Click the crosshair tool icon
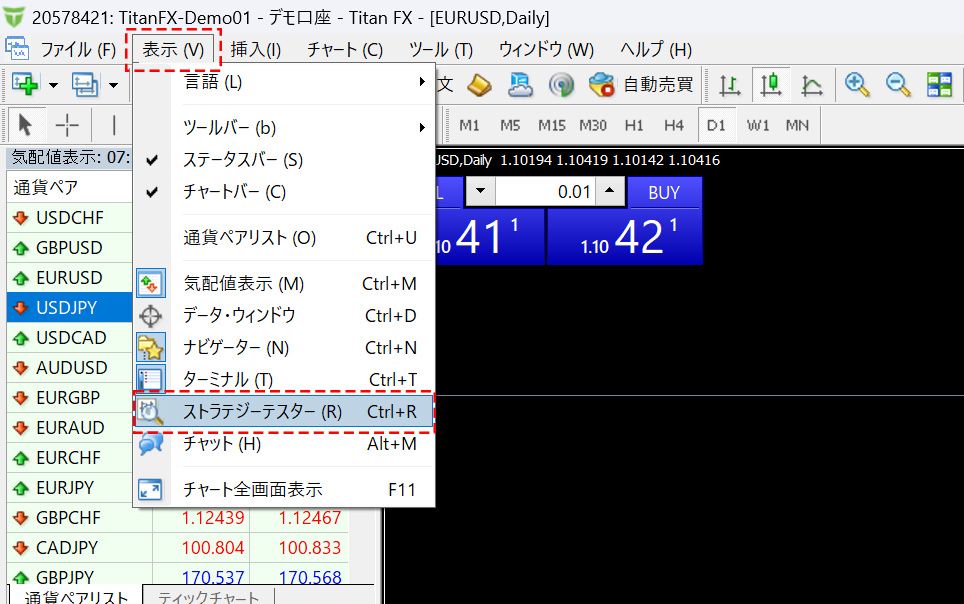This screenshot has width=964, height=604. coord(66,124)
